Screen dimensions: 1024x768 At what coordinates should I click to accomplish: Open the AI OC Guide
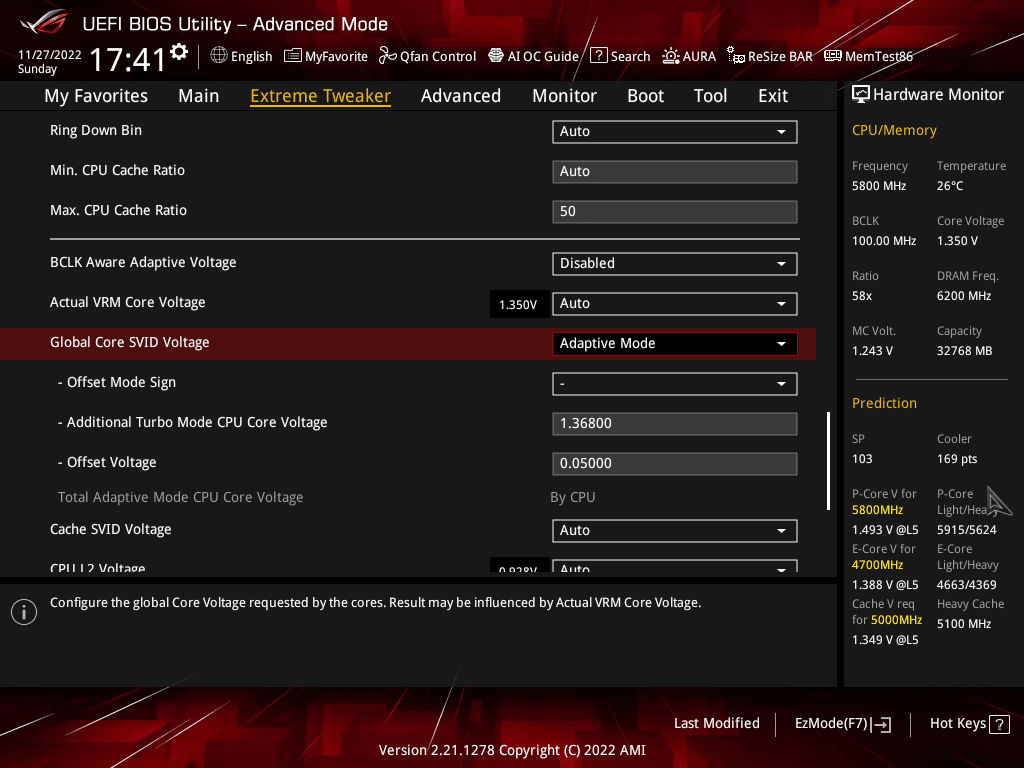[534, 56]
